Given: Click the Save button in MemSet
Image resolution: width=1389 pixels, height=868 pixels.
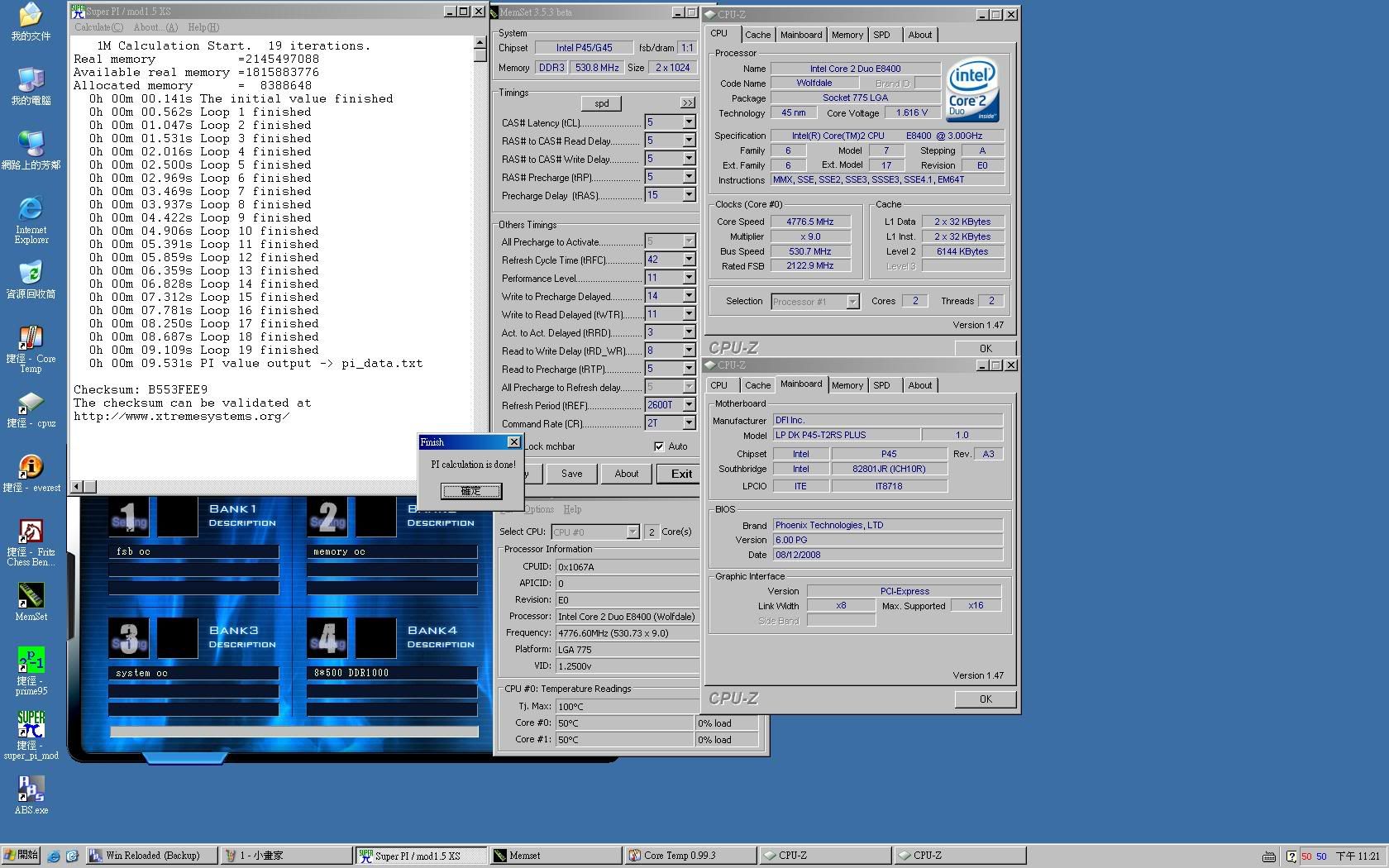Looking at the screenshot, I should 571,474.
